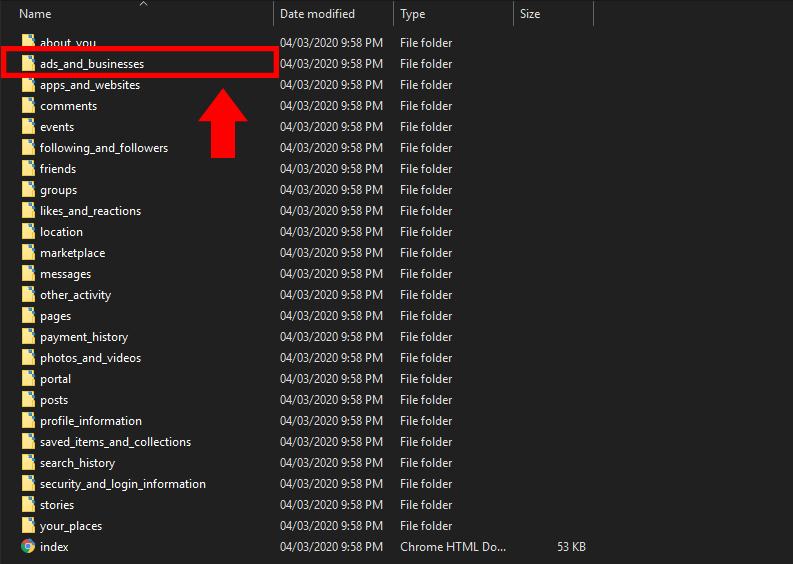This screenshot has width=793, height=564.
Task: Click the ads_and_businesses folder icon
Action: (x=28, y=63)
